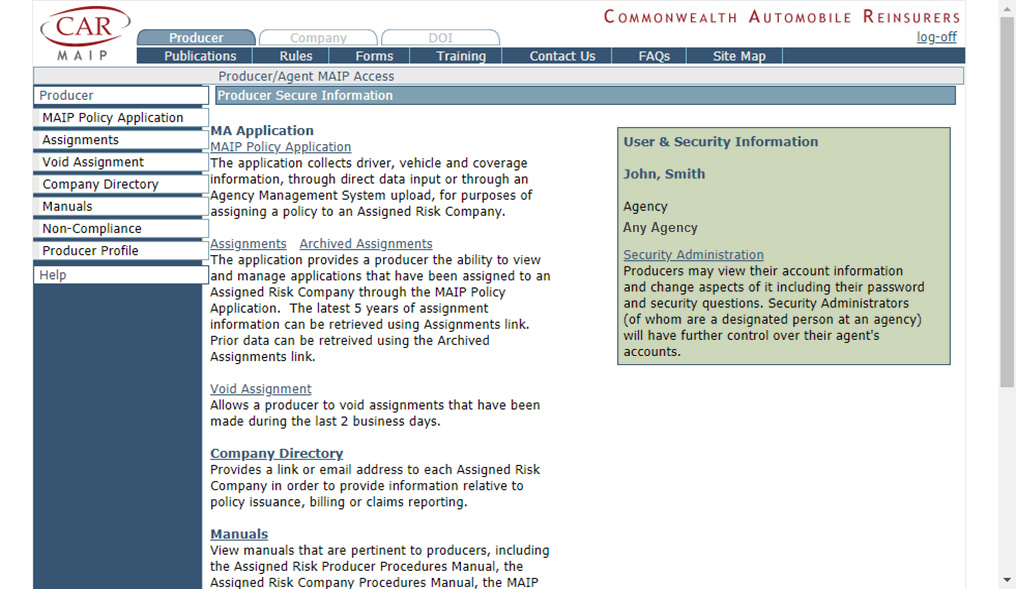Image resolution: width=1016 pixels, height=589 pixels.
Task: Select Producer in the sidebar
Action: tap(121, 95)
